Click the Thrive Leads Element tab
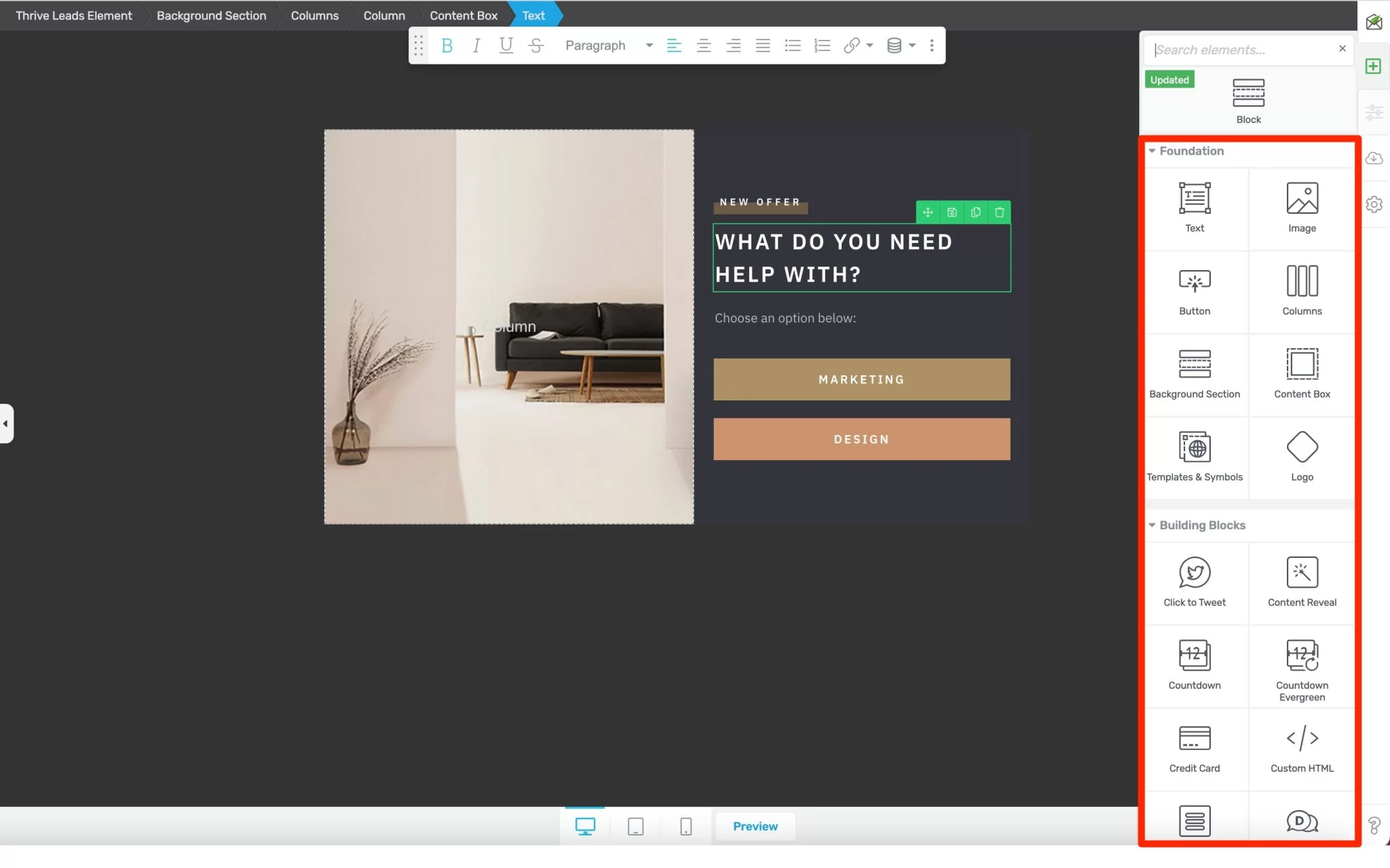The height and width of the screenshot is (868, 1390). click(73, 15)
